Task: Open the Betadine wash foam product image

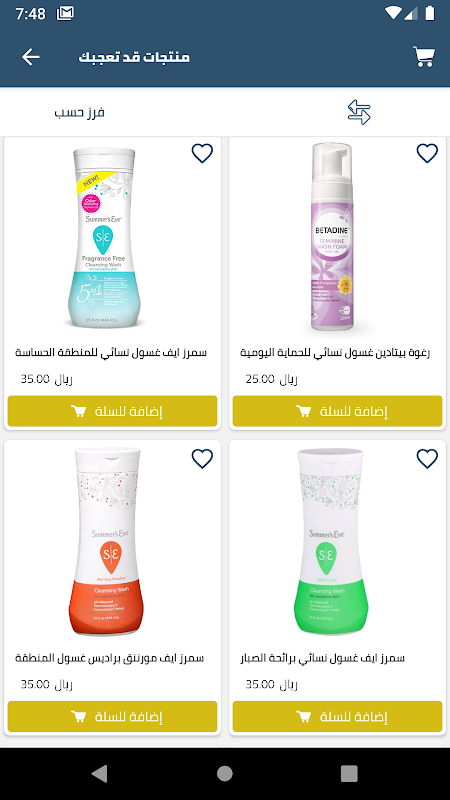Action: tap(332, 237)
